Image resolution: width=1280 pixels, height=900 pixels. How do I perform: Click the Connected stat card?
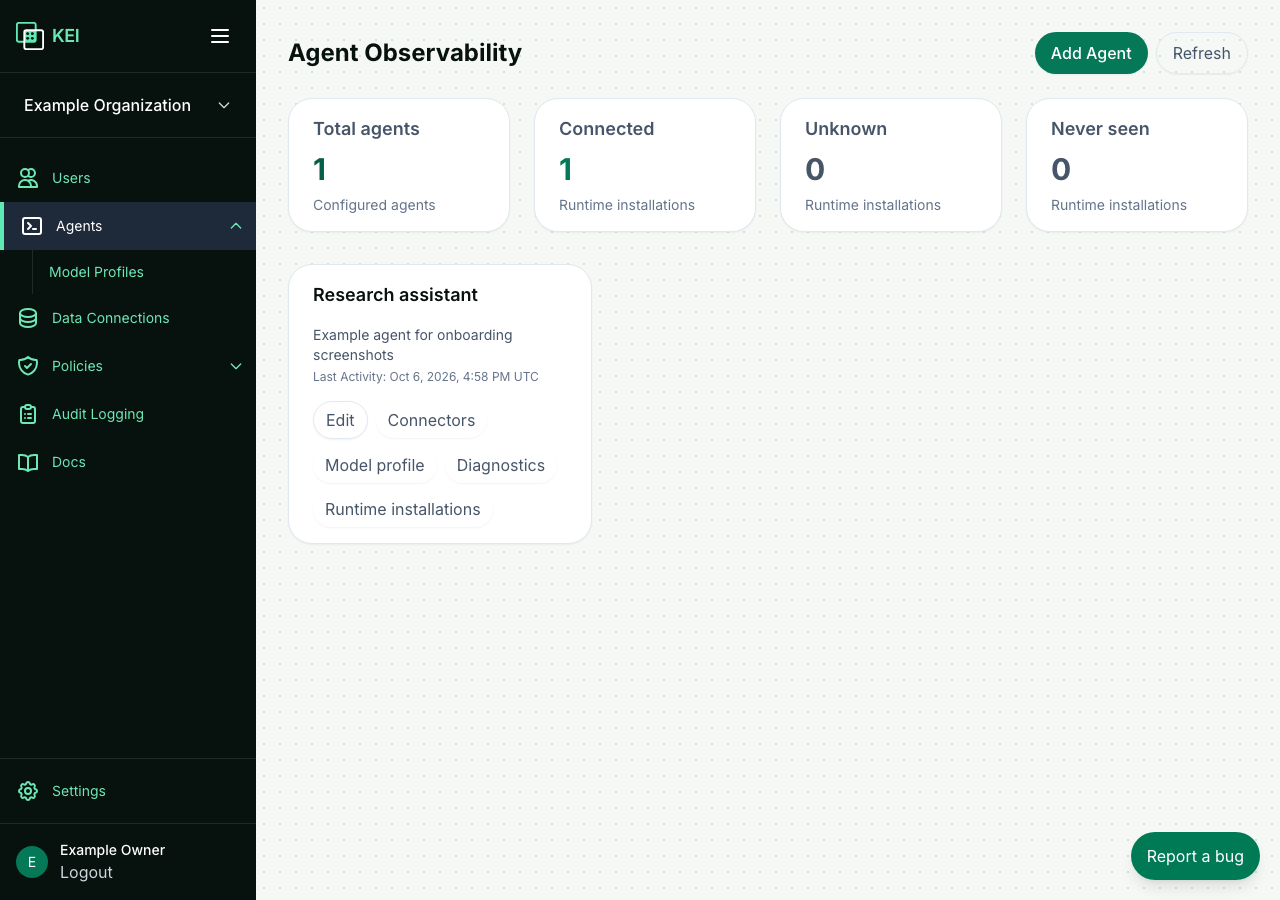(x=645, y=165)
